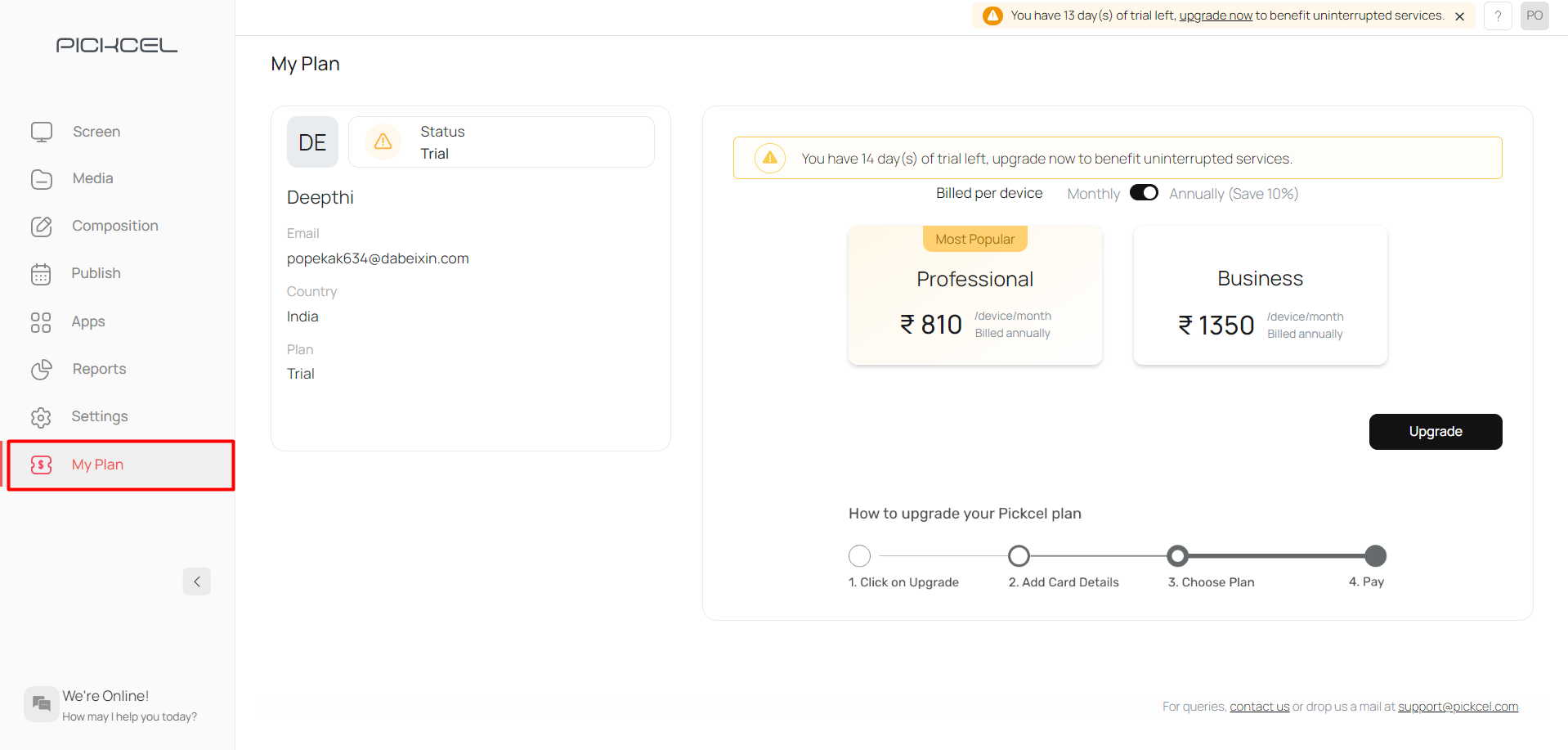Click step 2 circle 'Add Card Details'
This screenshot has height=750, width=1568.
coord(1019,556)
